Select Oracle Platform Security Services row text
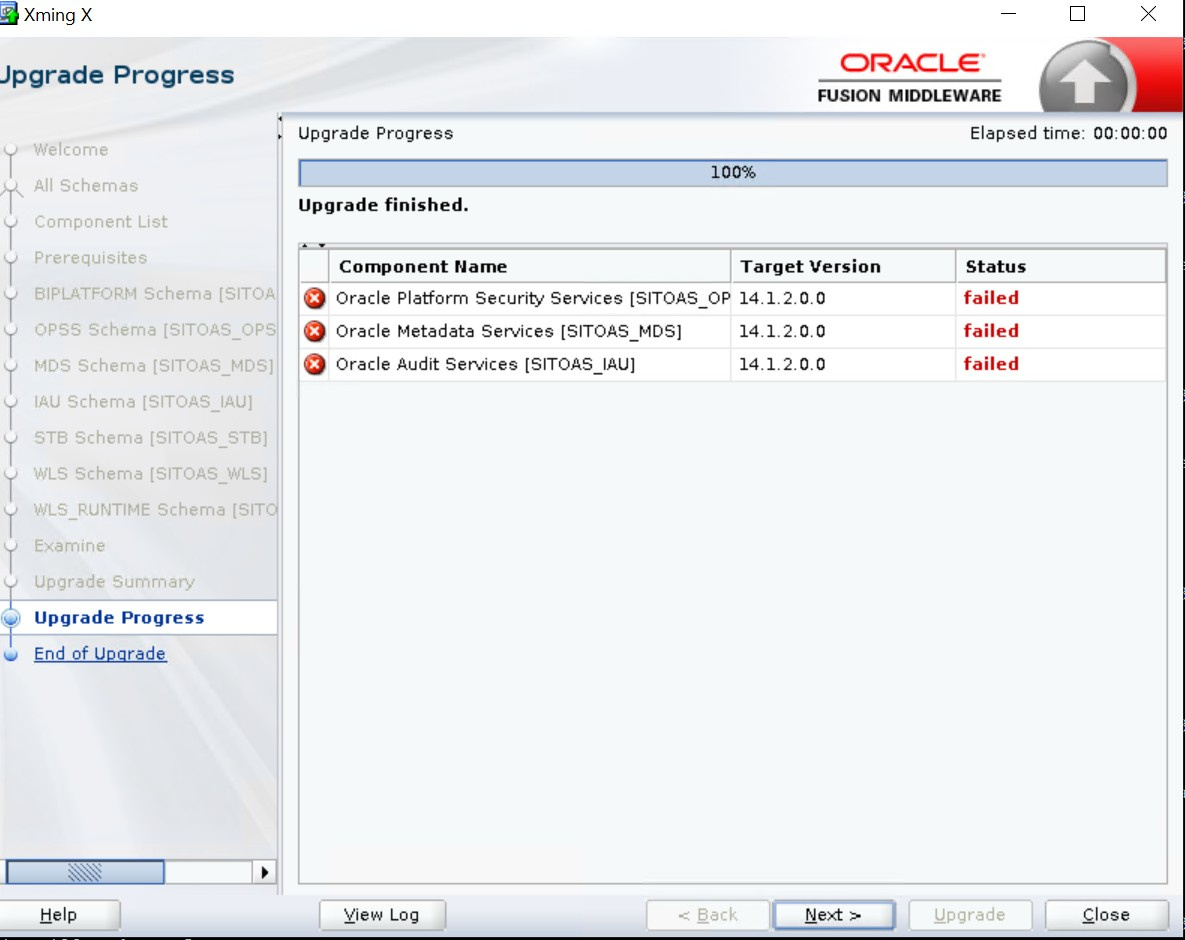The image size is (1185, 940). pyautogui.click(x=533, y=298)
